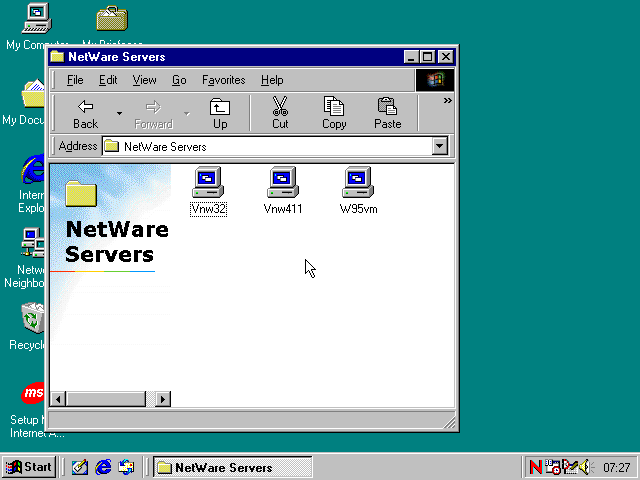The image size is (640, 480).
Task: Select the My Documents desktop icon
Action: [x=33, y=93]
